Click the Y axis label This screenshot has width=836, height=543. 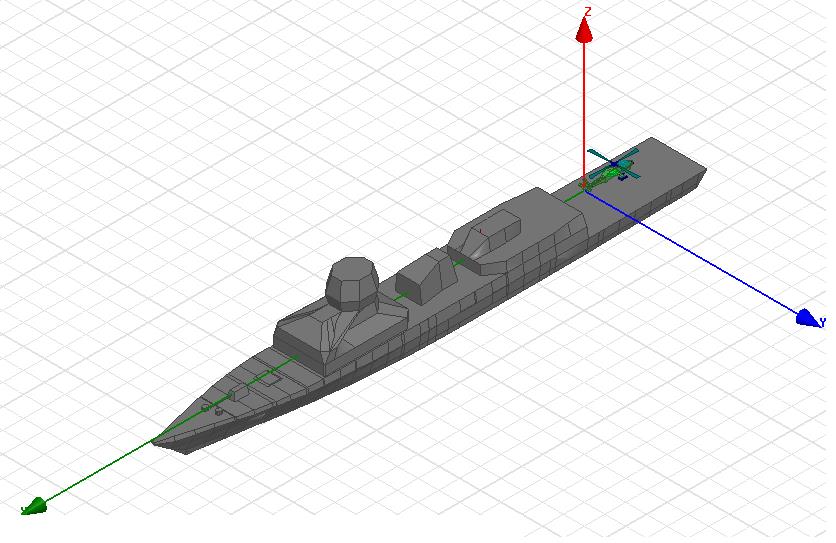(x=823, y=322)
